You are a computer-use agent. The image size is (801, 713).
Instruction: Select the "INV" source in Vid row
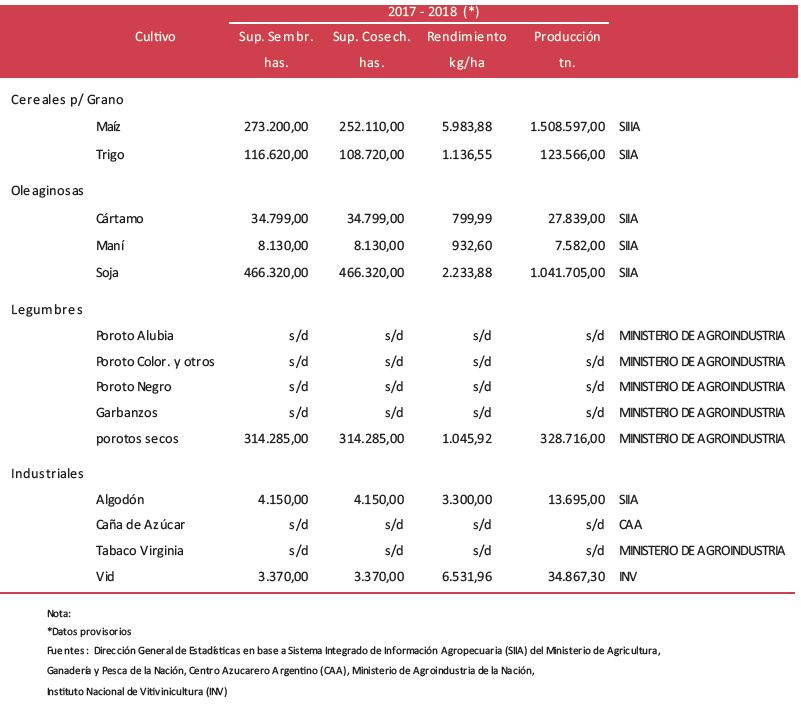click(x=628, y=577)
